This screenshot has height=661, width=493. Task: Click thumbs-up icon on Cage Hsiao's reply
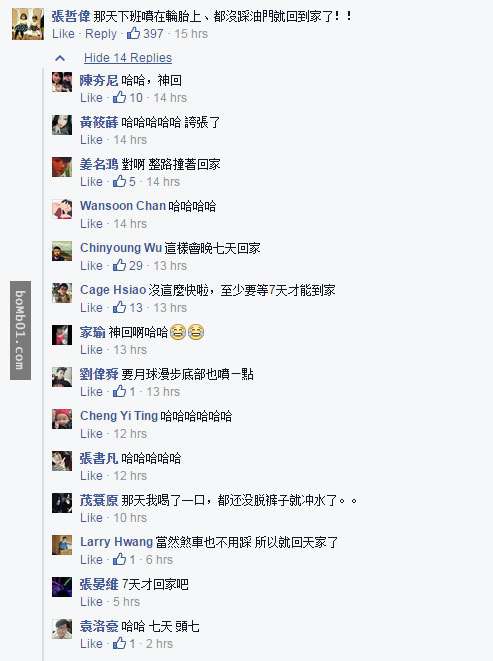pyautogui.click(x=119, y=307)
